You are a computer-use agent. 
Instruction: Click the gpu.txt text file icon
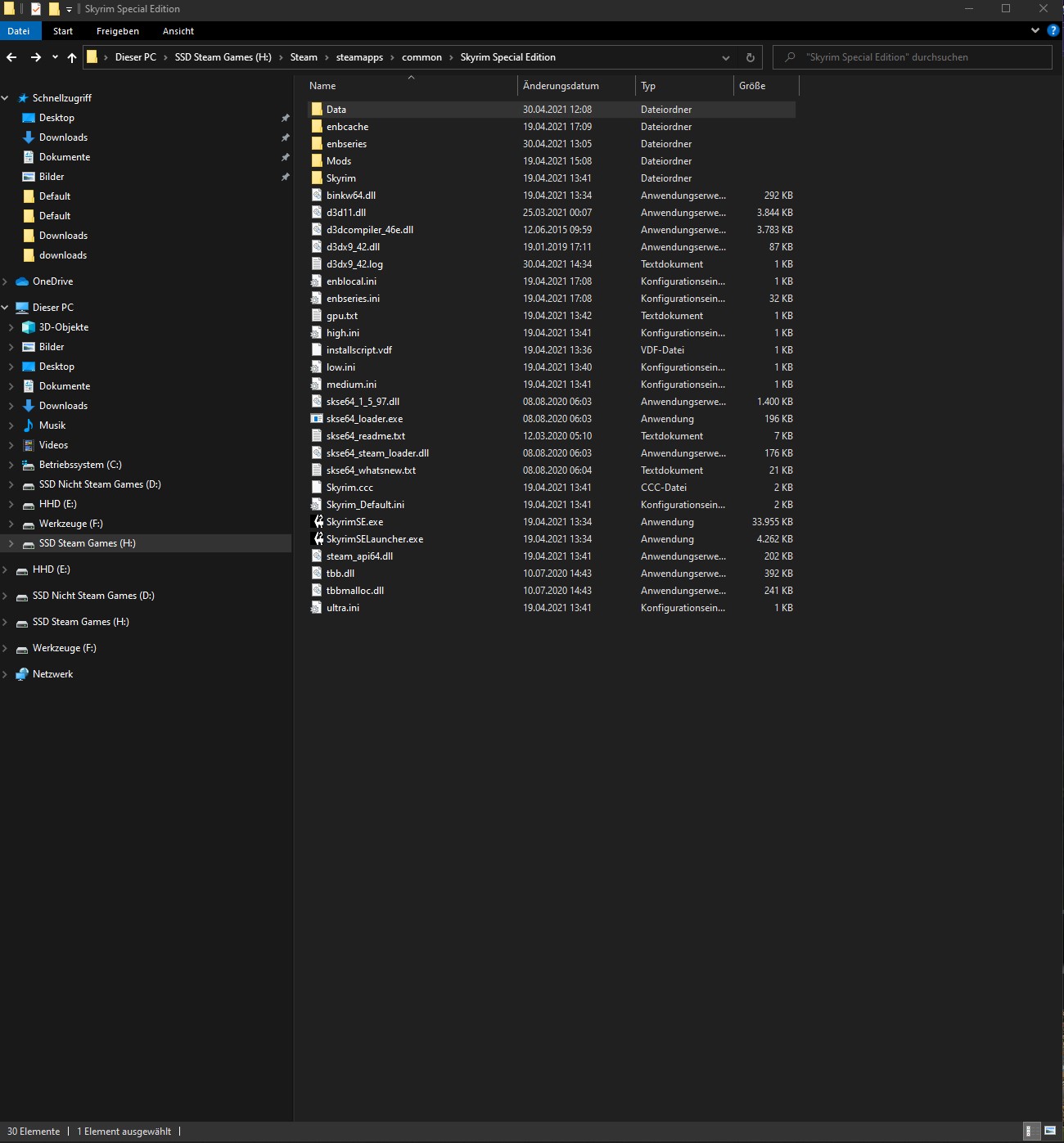tap(317, 316)
